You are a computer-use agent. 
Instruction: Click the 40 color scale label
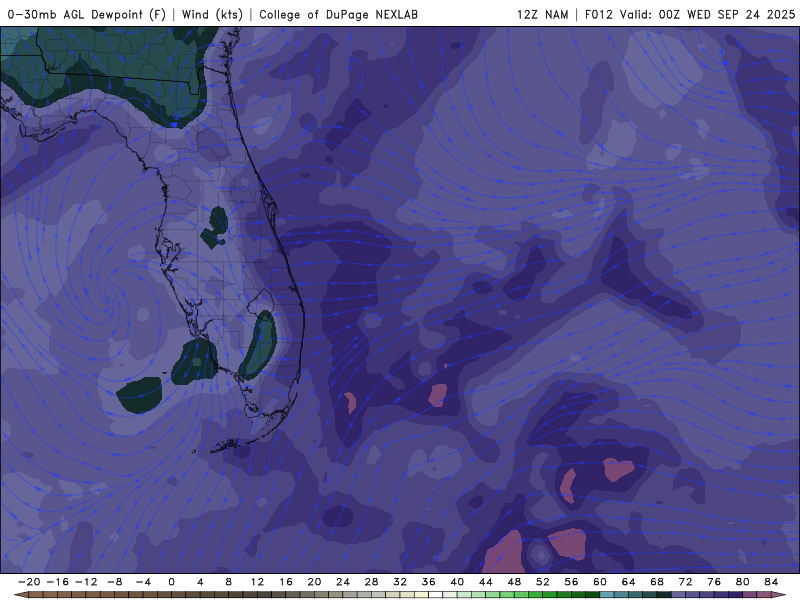pos(457,582)
